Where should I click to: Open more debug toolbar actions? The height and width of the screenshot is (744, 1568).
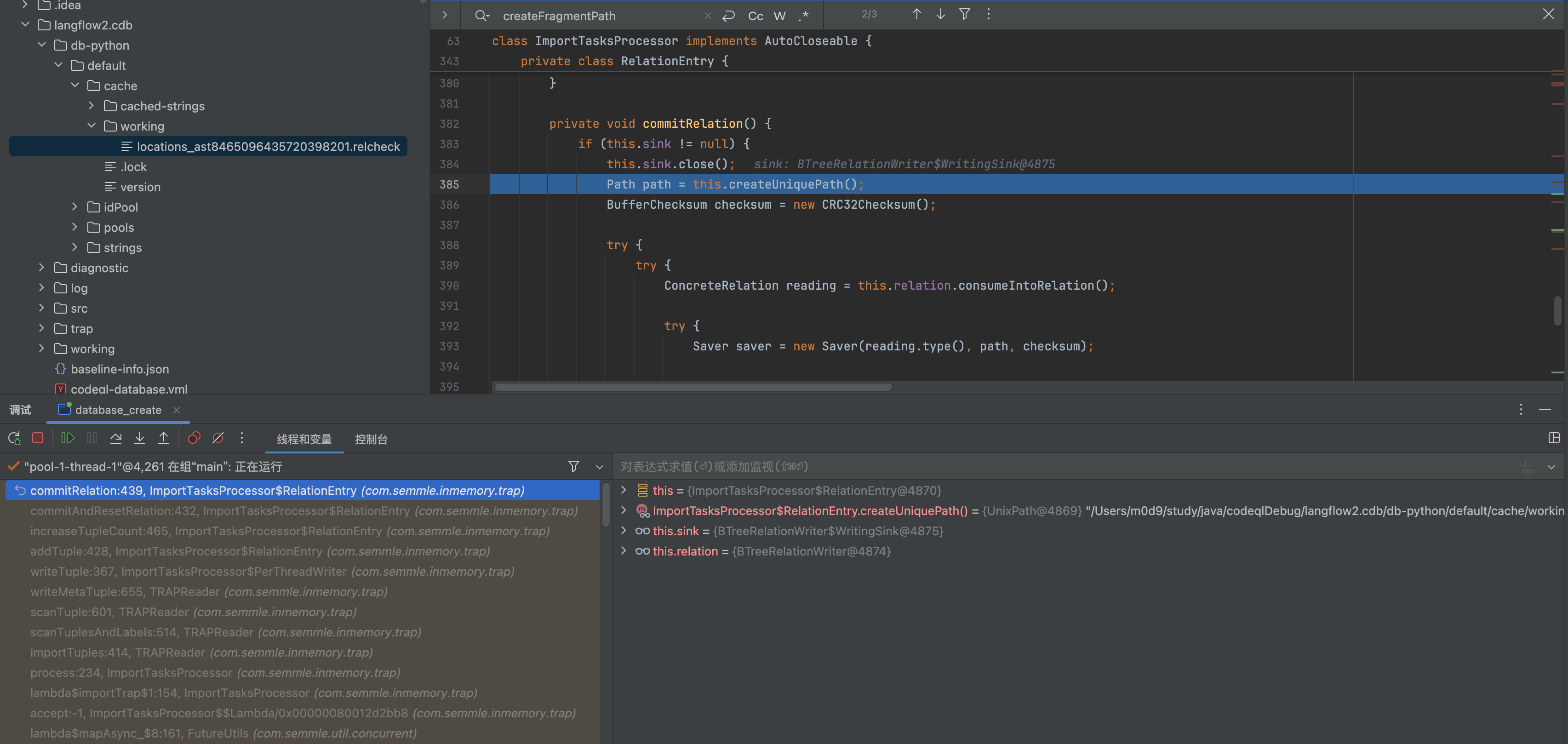point(242,438)
